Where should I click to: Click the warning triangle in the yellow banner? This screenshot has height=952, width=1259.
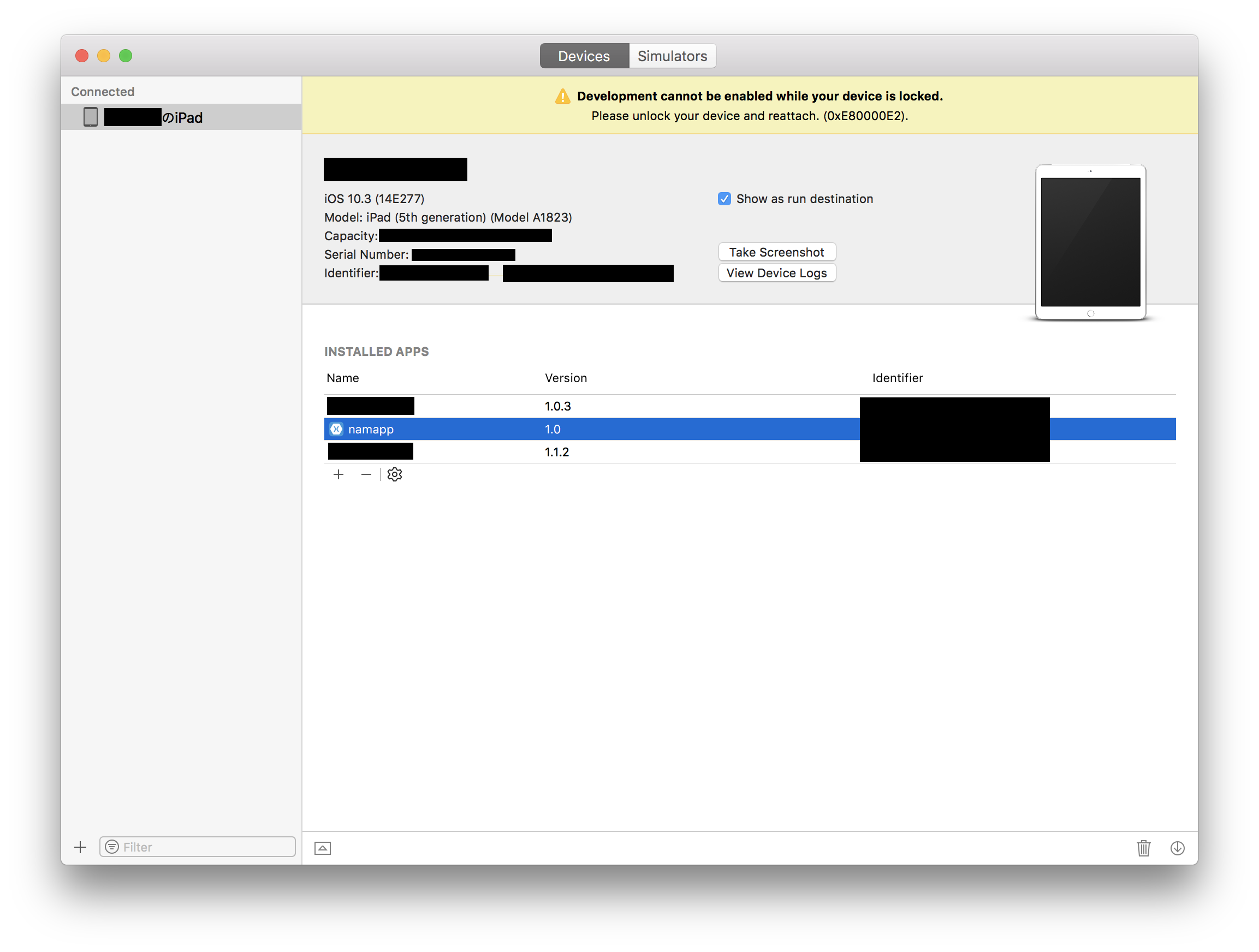point(562,96)
